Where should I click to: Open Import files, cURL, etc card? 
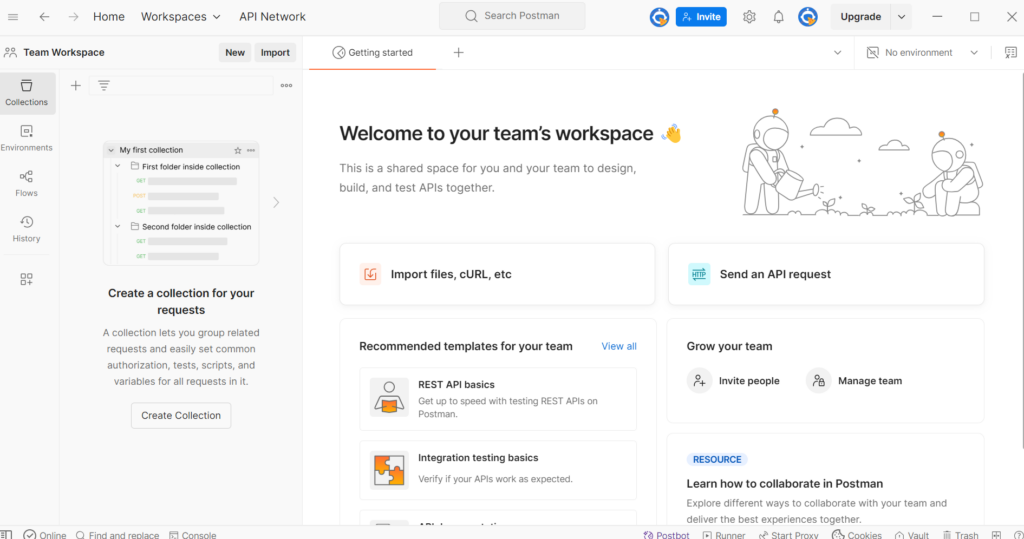point(497,274)
